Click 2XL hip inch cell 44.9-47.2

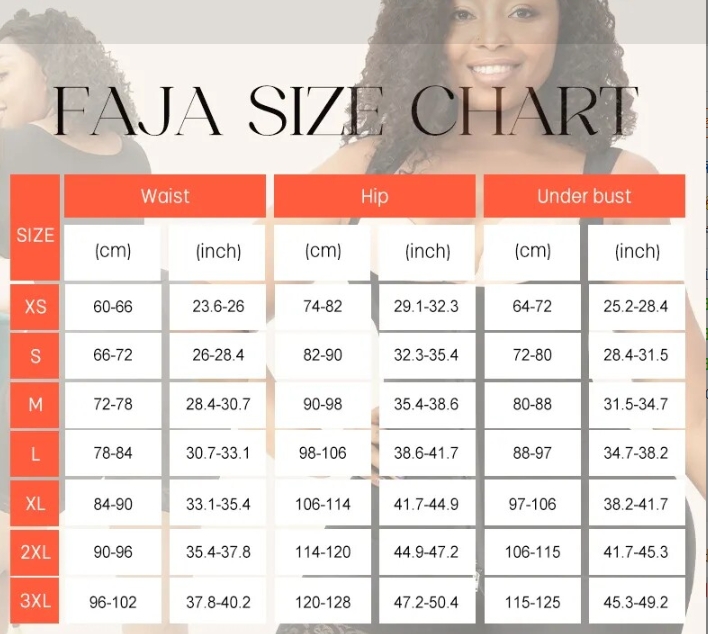coord(428,552)
